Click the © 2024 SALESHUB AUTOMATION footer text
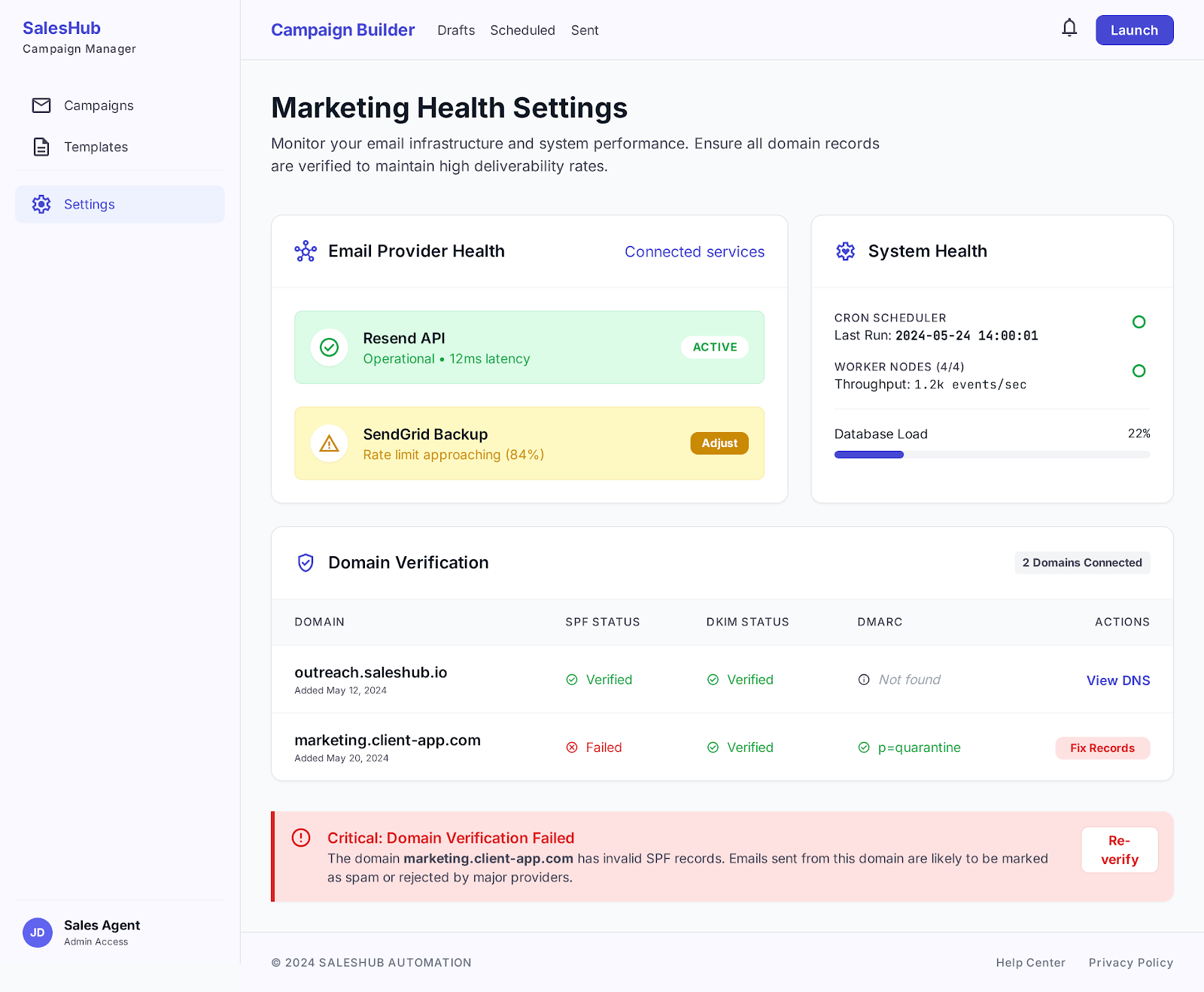The width and height of the screenshot is (1204, 992). (x=372, y=963)
